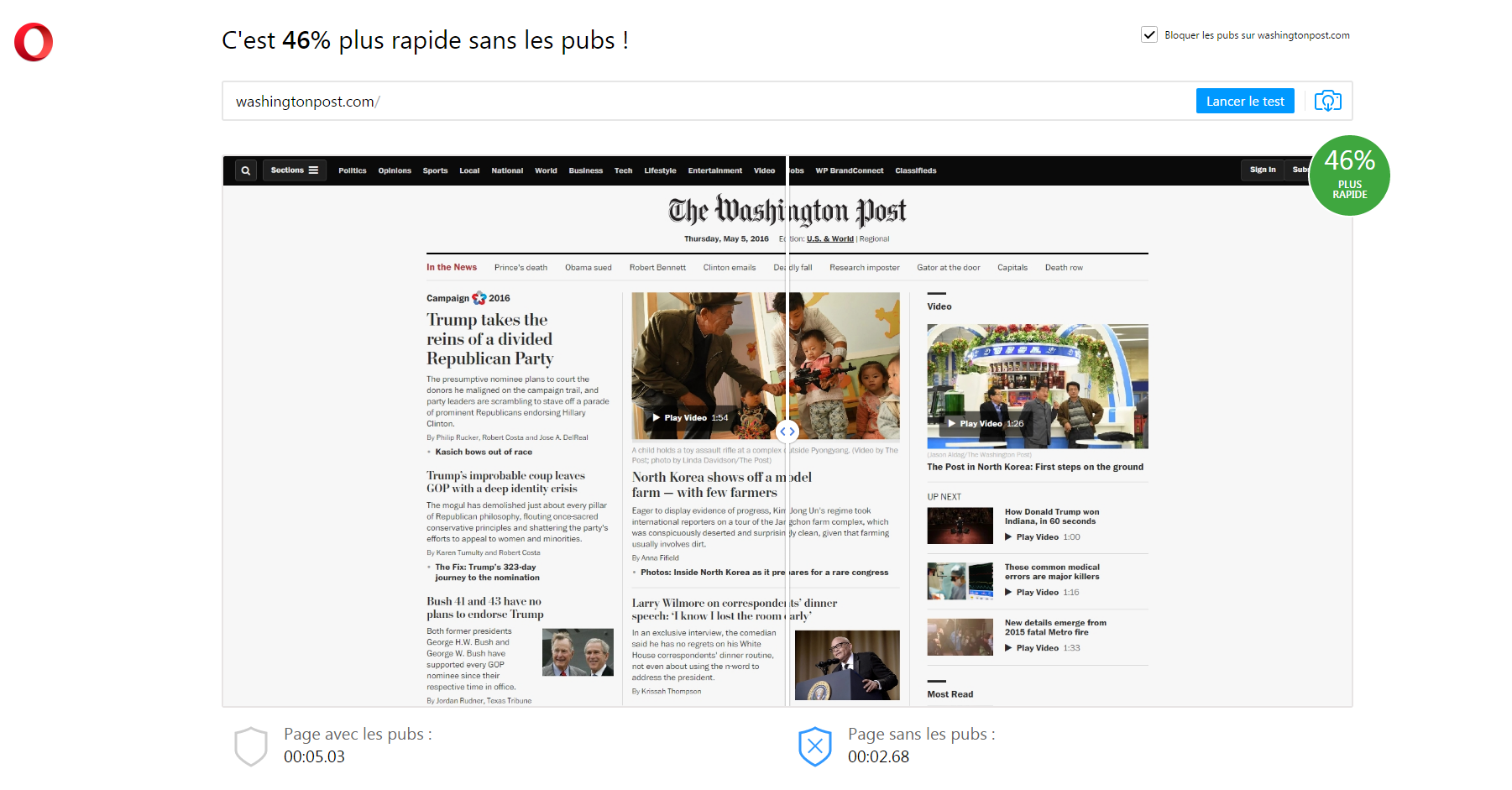Select the U.S. & World edition link
Image resolution: width=1512 pixels, height=790 pixels.
pos(829,239)
